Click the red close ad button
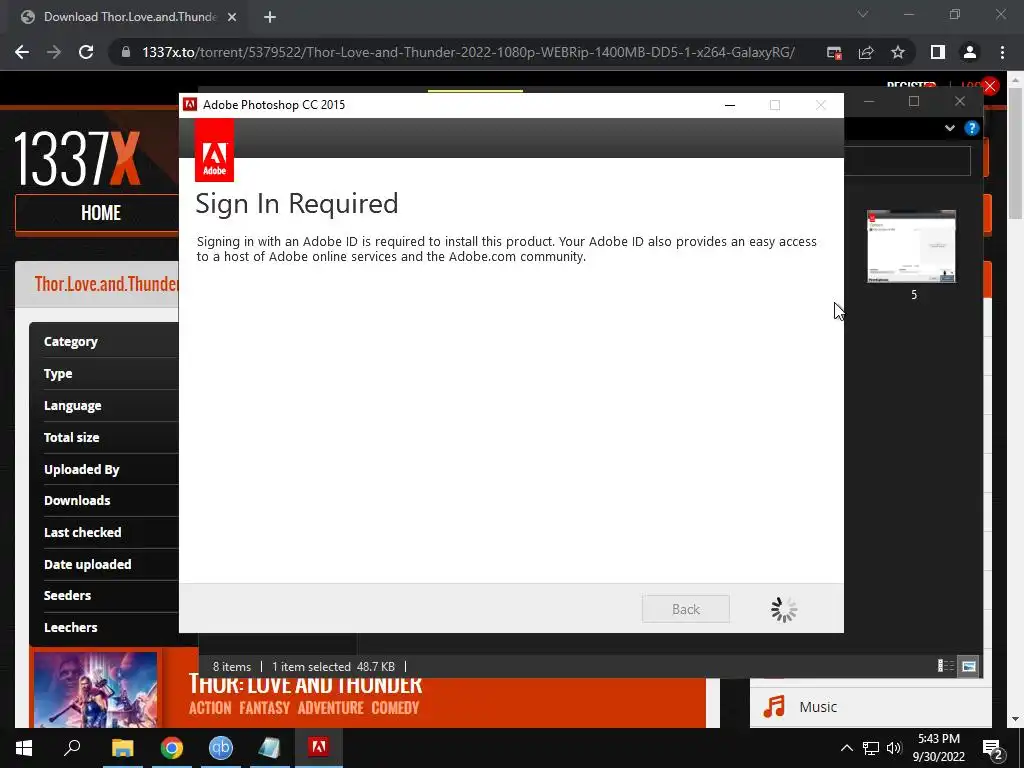Screen dimensions: 1024x768 (990, 86)
